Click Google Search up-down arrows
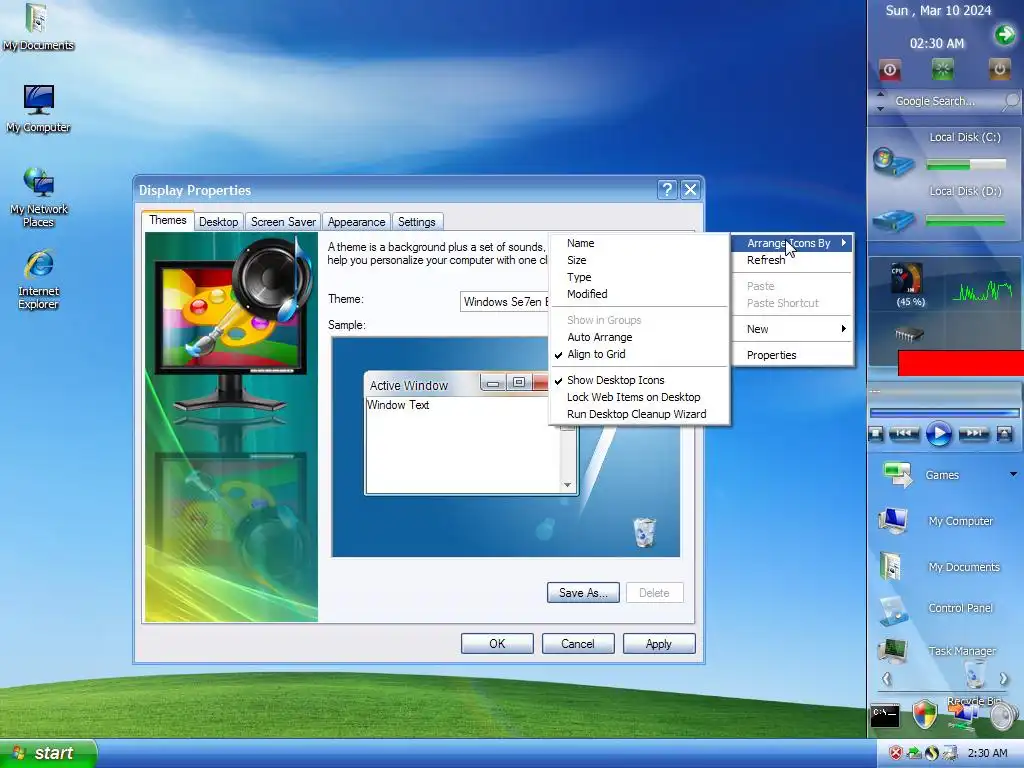Image resolution: width=1024 pixels, height=768 pixels. pyautogui.click(x=880, y=101)
